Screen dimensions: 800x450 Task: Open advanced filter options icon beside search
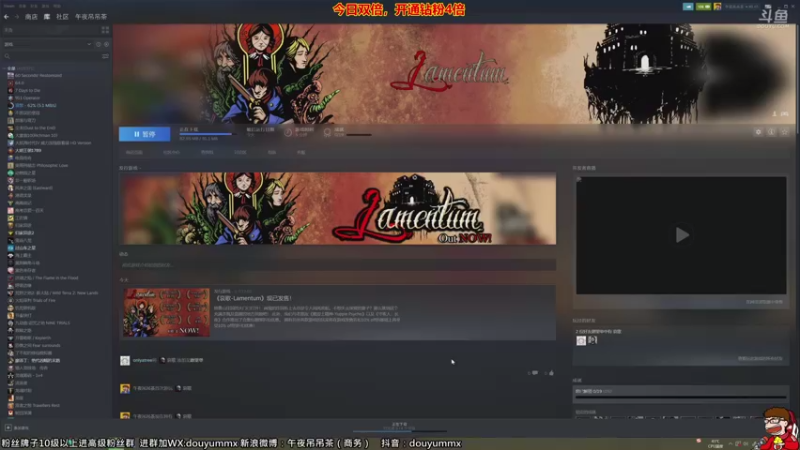tap(105, 56)
